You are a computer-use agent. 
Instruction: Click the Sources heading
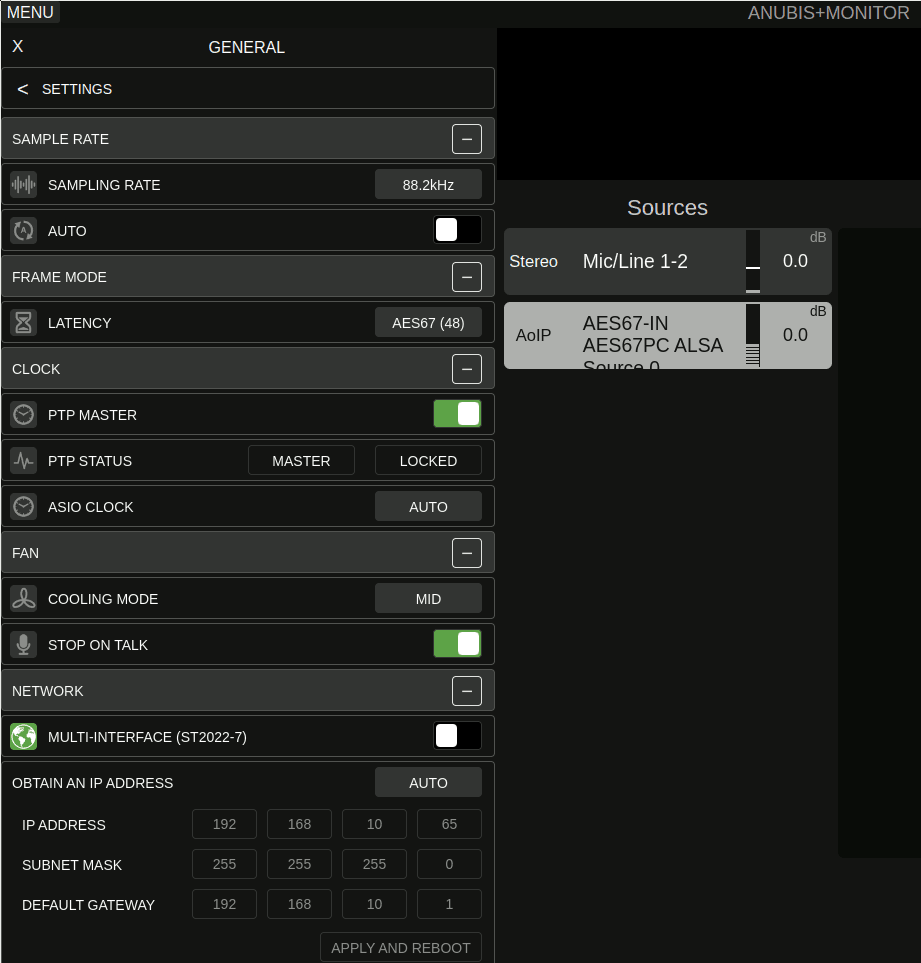tap(667, 208)
